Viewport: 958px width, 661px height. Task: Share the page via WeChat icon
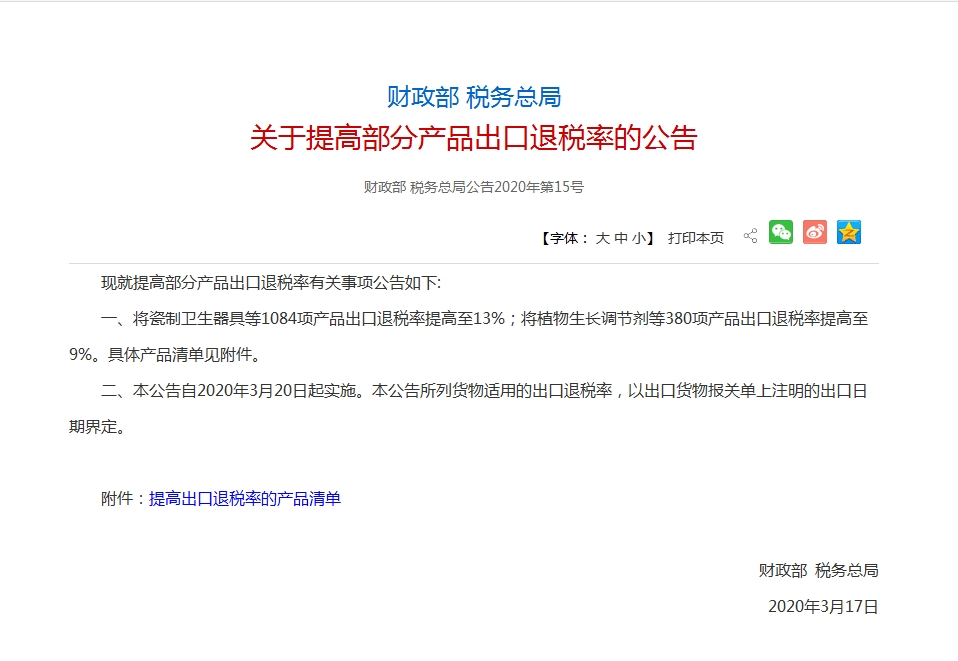(x=780, y=232)
